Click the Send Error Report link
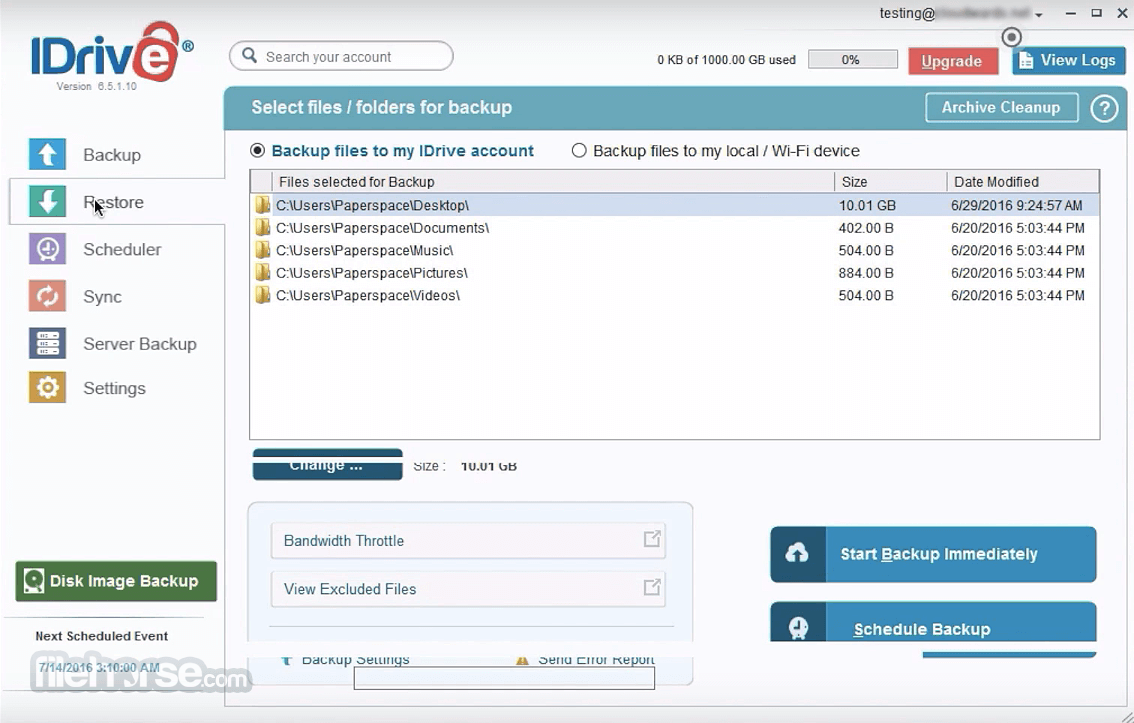The image size is (1134, 723). [596, 660]
